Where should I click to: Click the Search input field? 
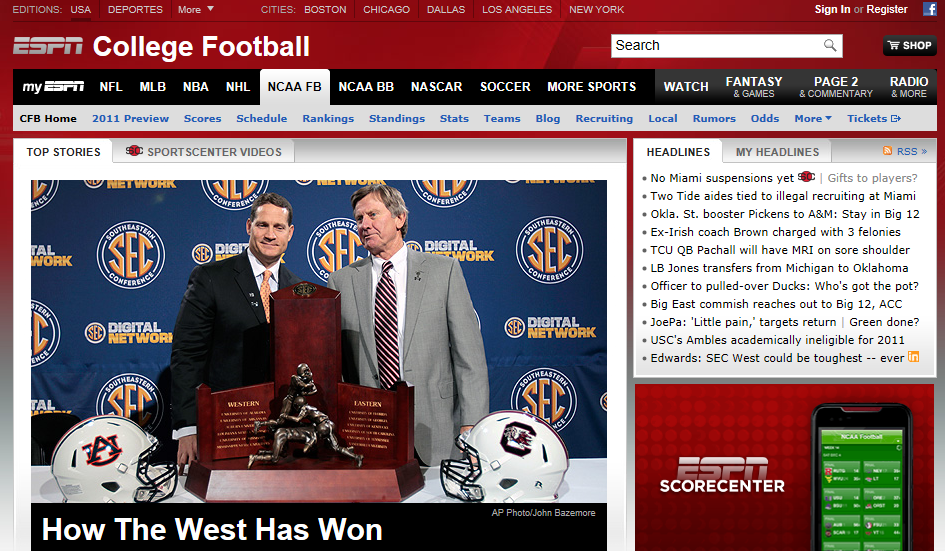[x=715, y=46]
